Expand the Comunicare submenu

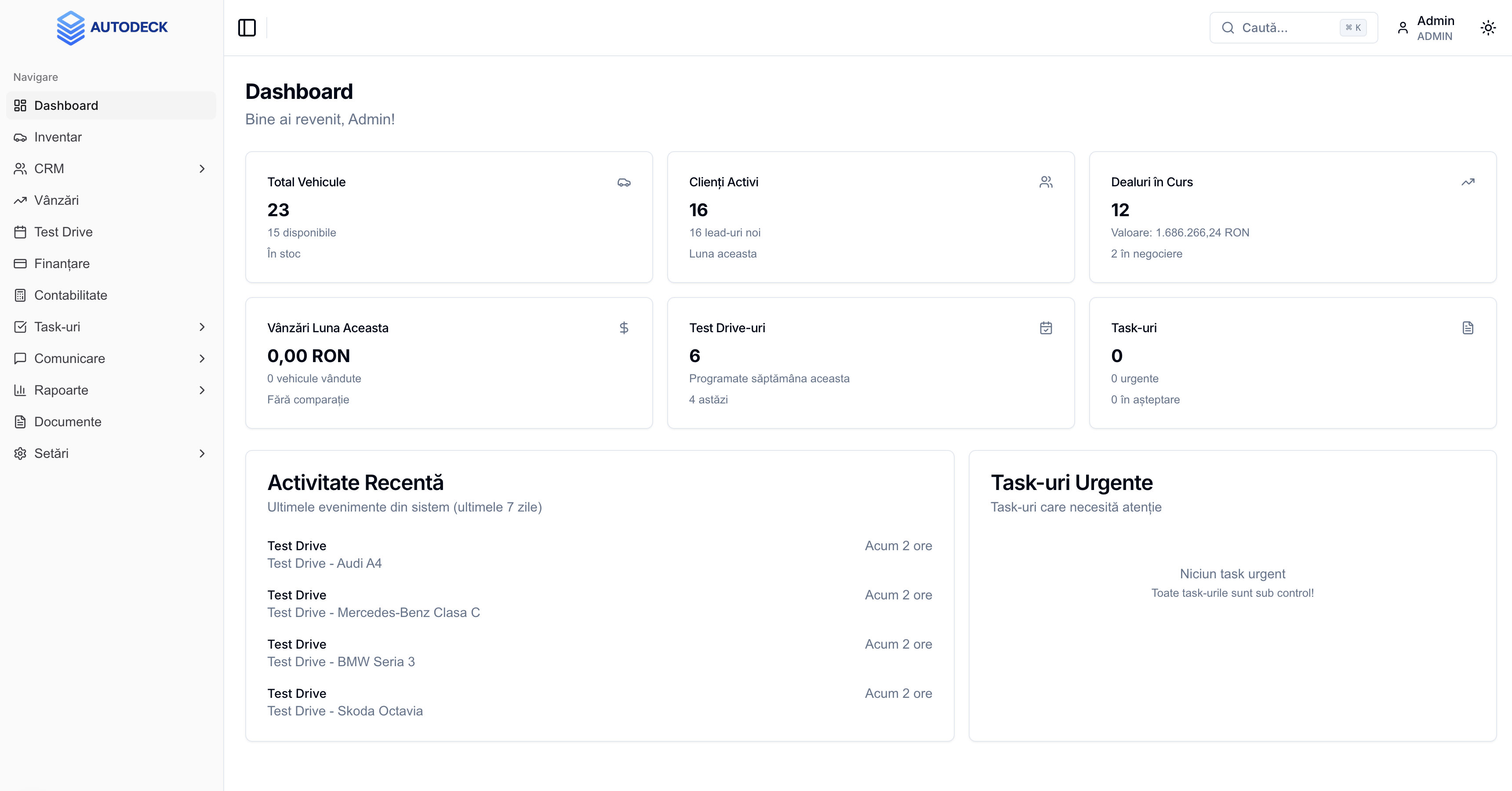(x=203, y=359)
